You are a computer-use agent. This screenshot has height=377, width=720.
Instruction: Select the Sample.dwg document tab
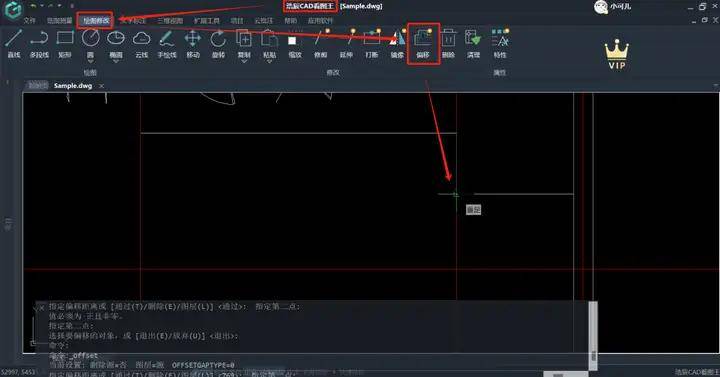(x=73, y=86)
